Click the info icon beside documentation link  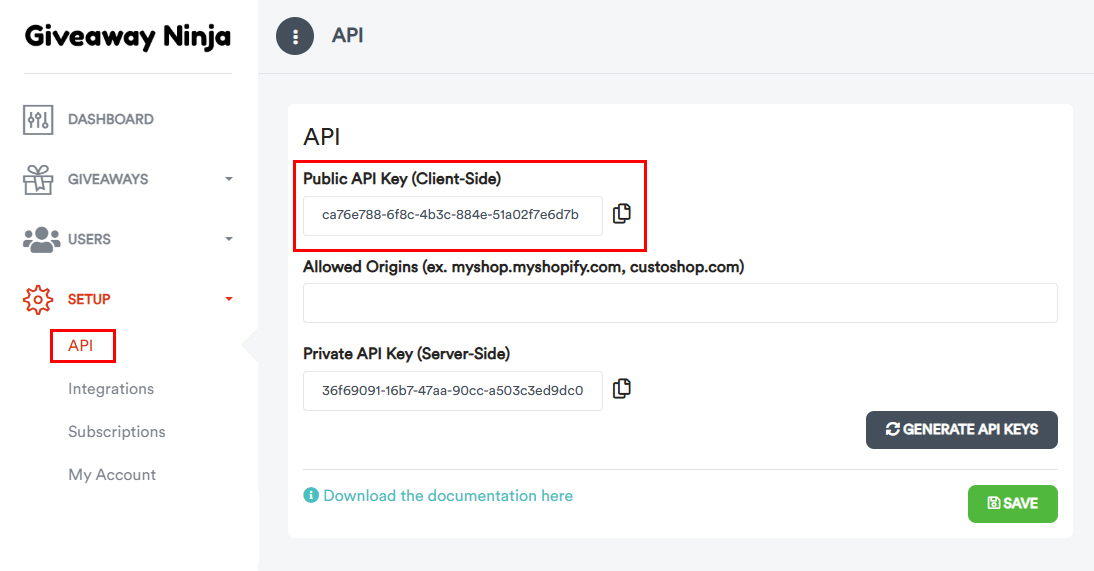[x=311, y=496]
